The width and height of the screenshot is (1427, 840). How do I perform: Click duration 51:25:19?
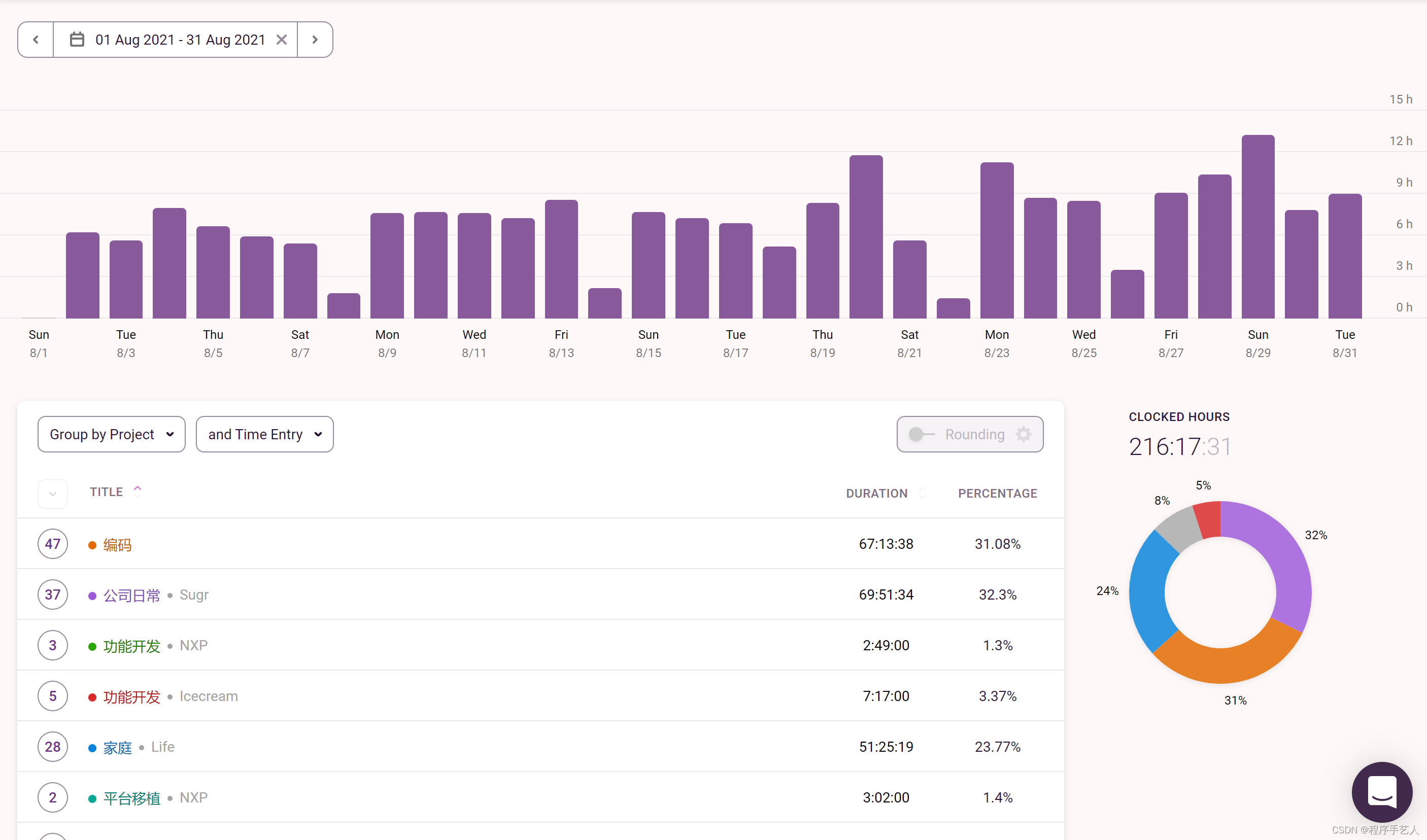click(886, 747)
